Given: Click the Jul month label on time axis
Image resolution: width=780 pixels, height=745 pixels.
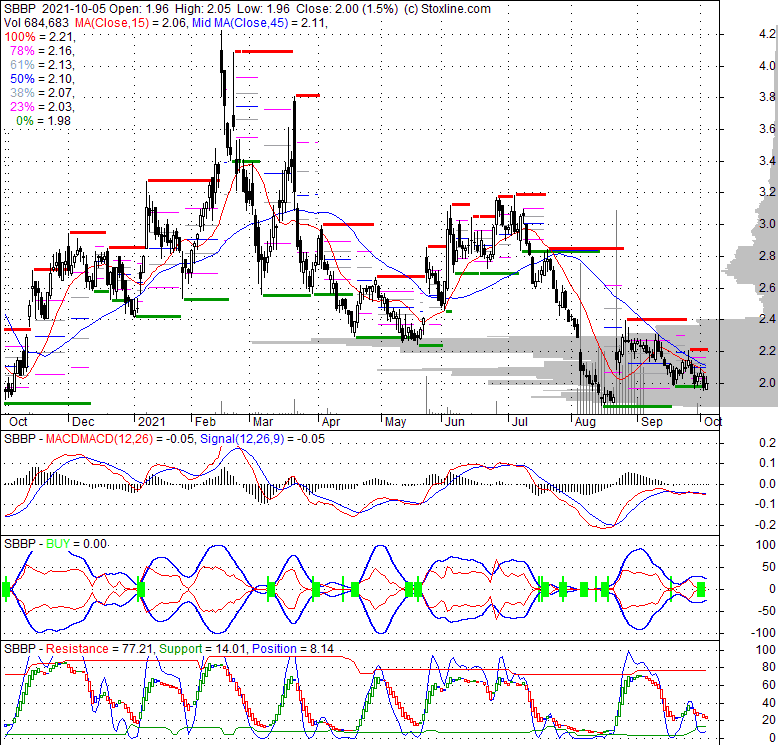Looking at the screenshot, I should pos(519,422).
